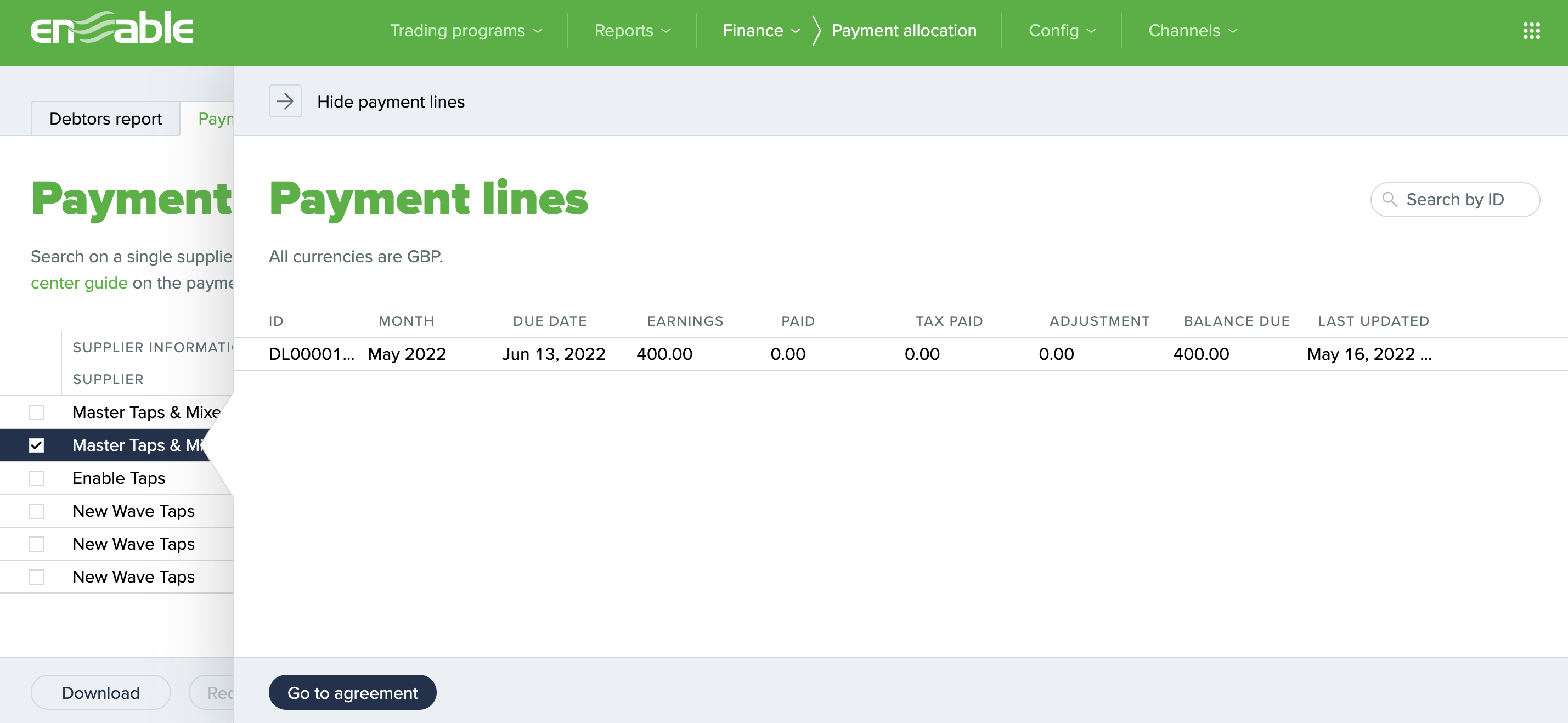Image resolution: width=1568 pixels, height=723 pixels.
Task: Open the Trading programs dropdown
Action: tap(466, 30)
